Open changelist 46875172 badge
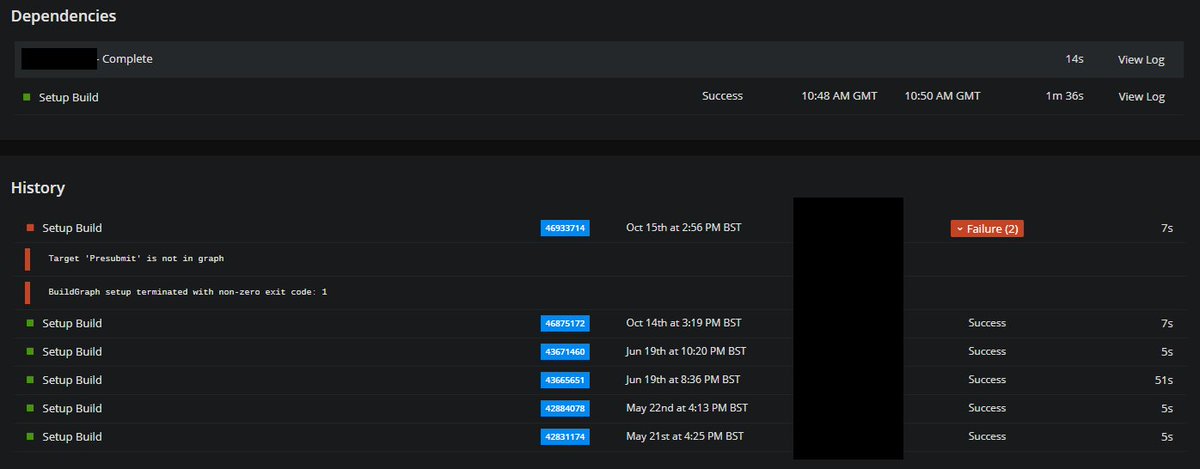Viewport: 1200px width, 469px height. pos(565,323)
